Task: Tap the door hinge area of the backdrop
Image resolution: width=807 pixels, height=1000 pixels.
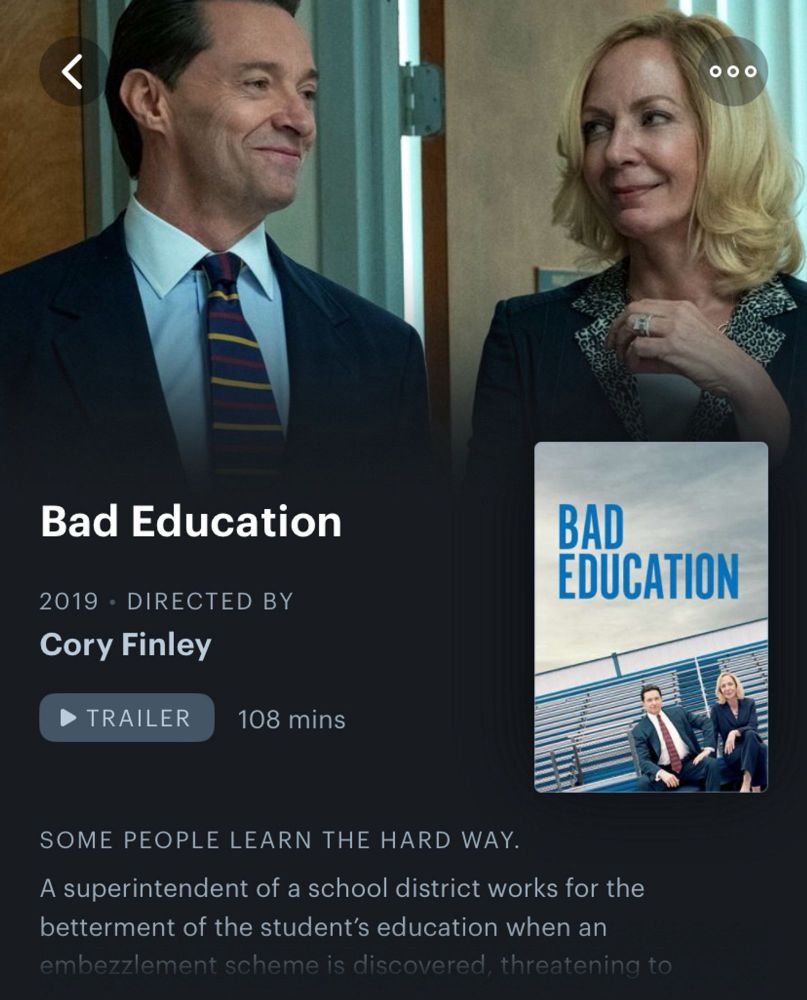Action: point(421,99)
